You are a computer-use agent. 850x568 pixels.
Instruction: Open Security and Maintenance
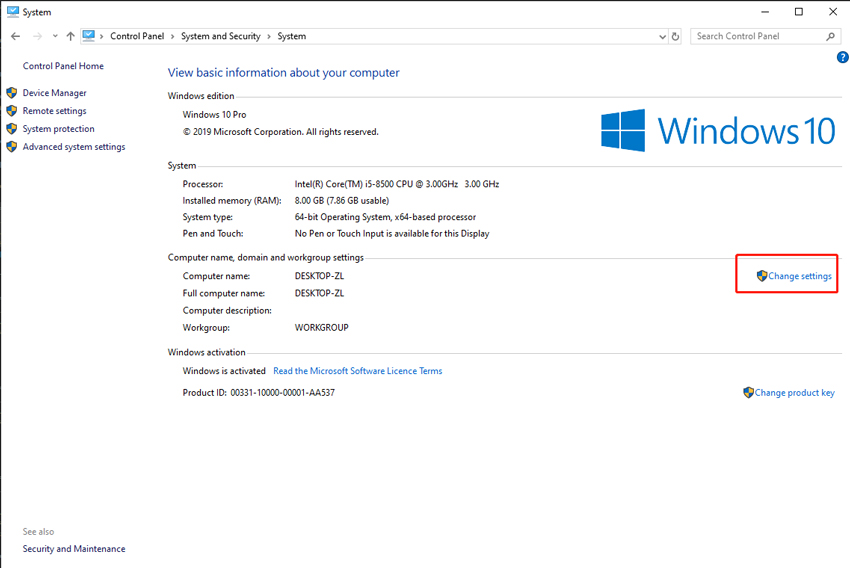pyautogui.click(x=74, y=548)
